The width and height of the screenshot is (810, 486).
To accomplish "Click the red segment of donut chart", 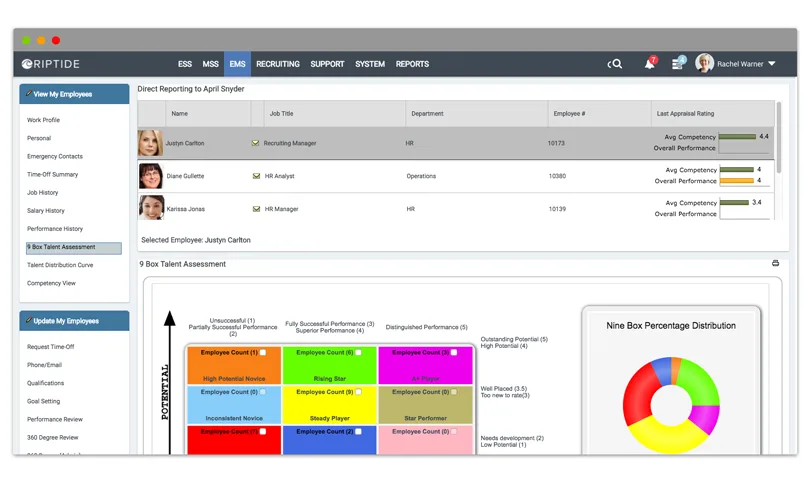I will click(x=638, y=395).
